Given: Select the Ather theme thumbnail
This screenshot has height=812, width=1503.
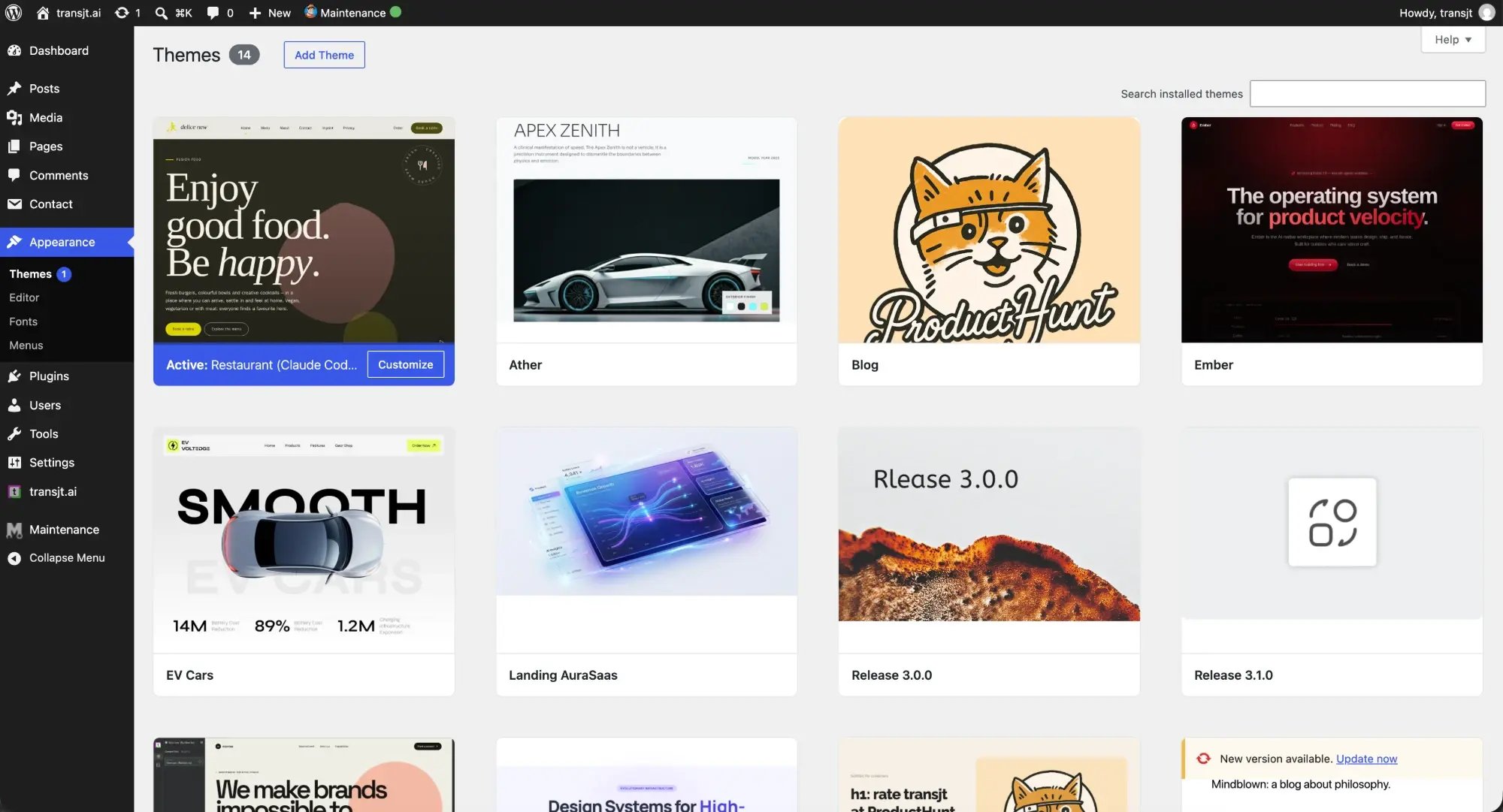Looking at the screenshot, I should coord(646,230).
